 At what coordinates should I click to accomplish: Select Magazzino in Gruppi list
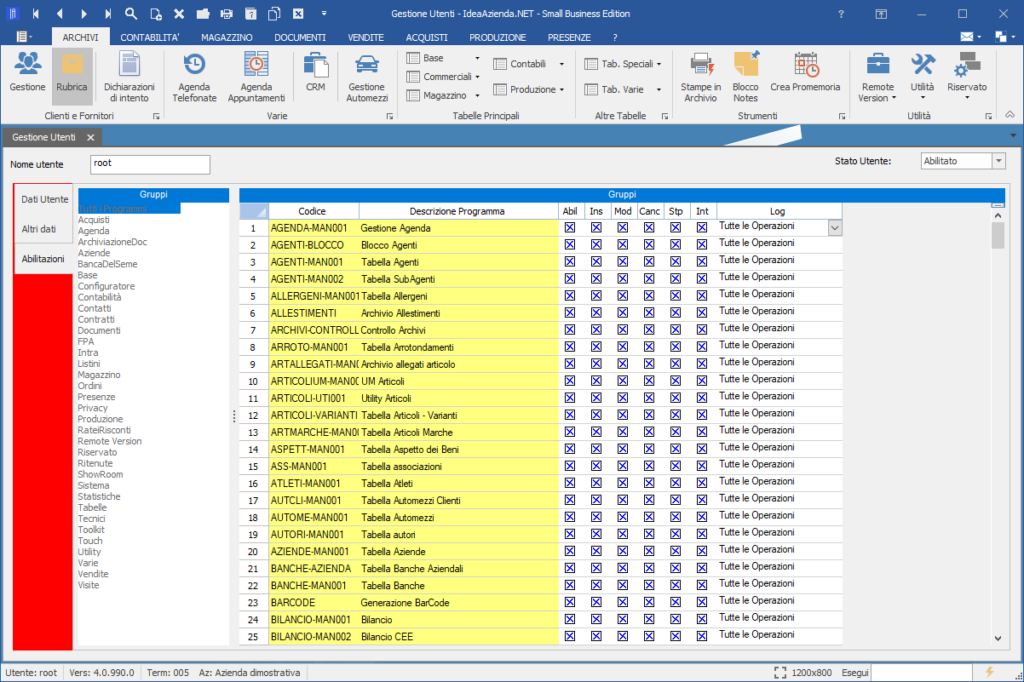[x=99, y=375]
